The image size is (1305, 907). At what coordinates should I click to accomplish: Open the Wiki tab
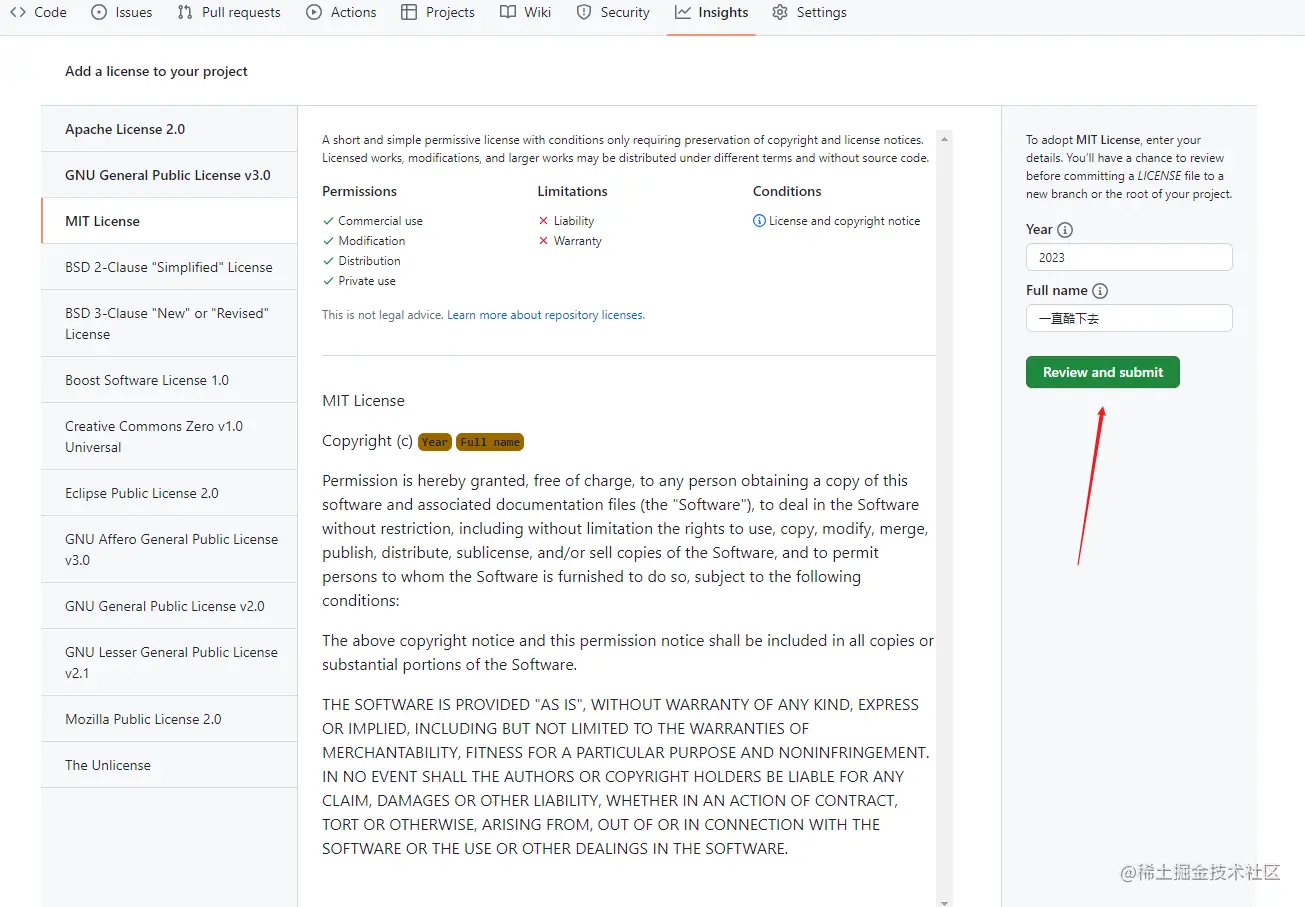pos(526,12)
